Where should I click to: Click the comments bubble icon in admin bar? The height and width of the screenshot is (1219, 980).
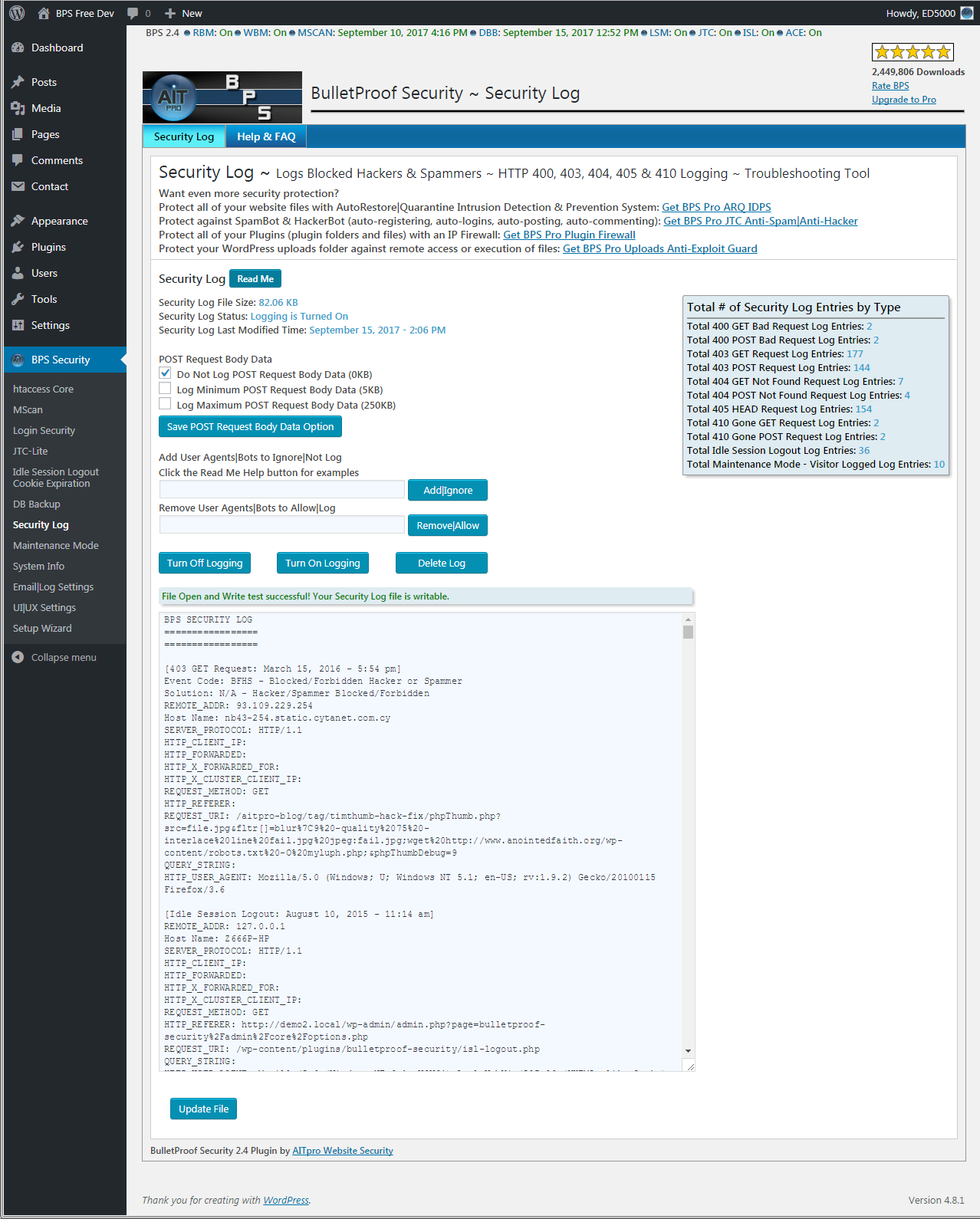point(133,13)
